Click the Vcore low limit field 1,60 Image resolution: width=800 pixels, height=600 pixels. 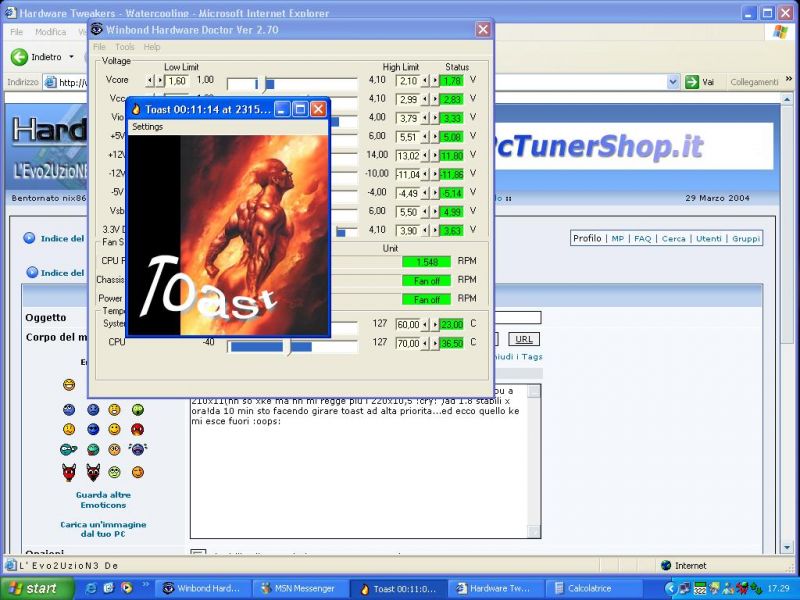click(177, 81)
